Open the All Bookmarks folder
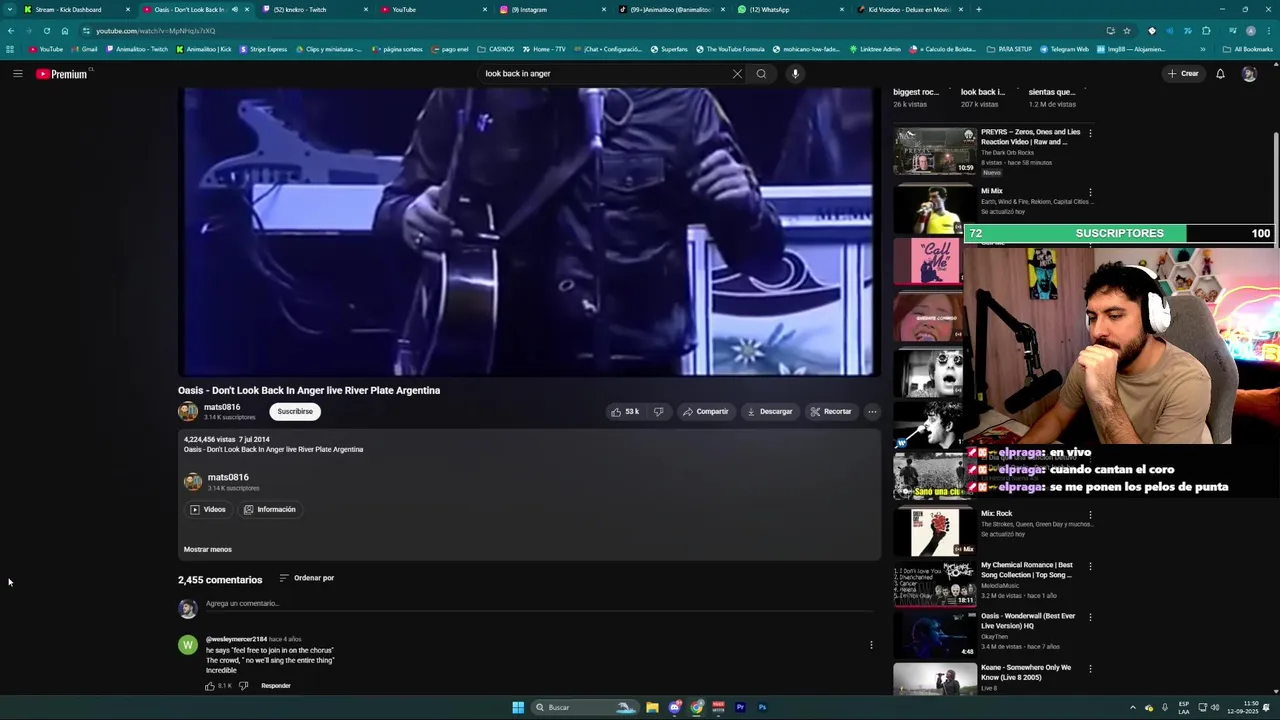Screen dimensions: 1280x720 tap(1247, 49)
